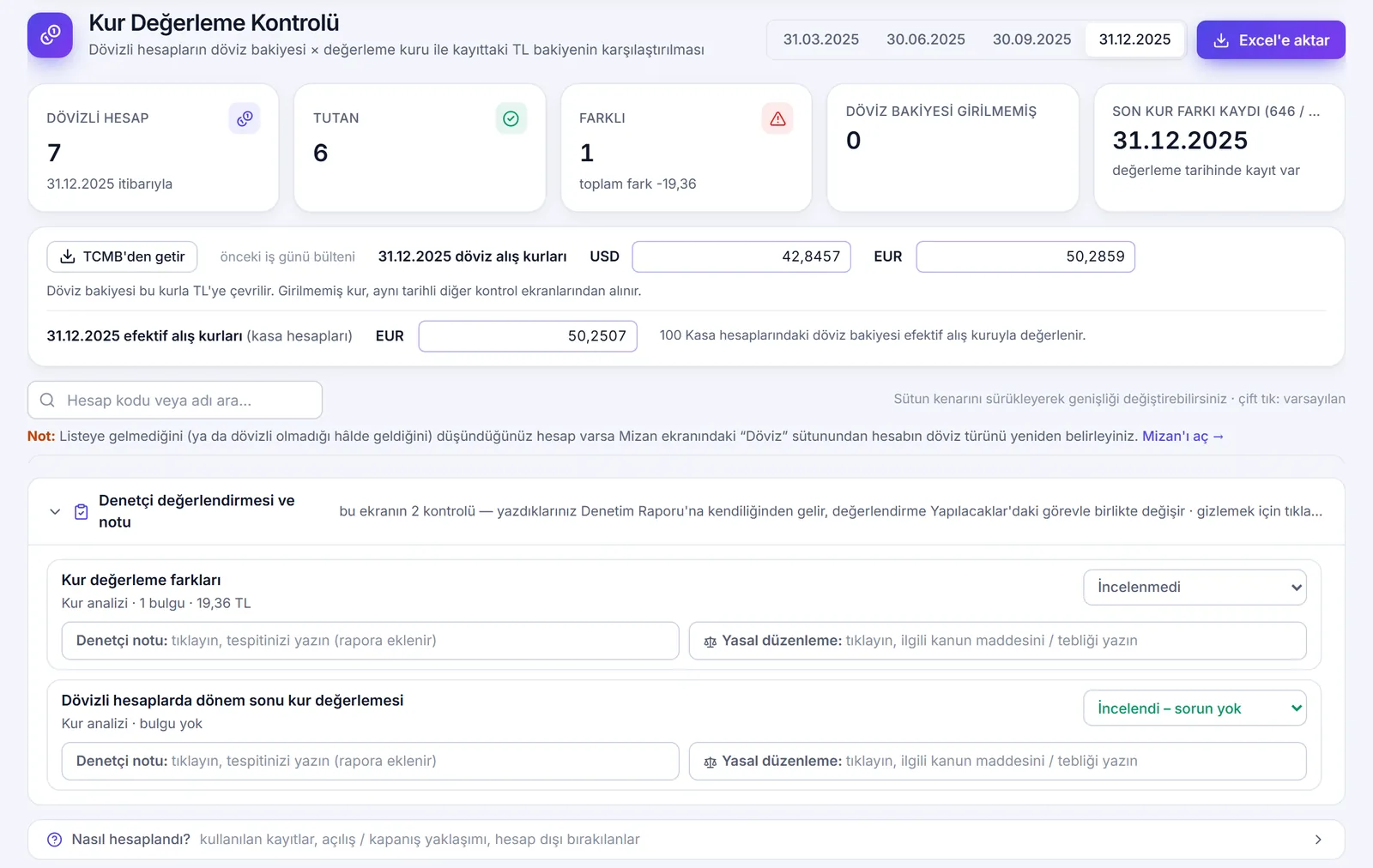Click the 'Kur değerleme farkları' heading
Screen dimensions: 1373x868
coord(141,580)
